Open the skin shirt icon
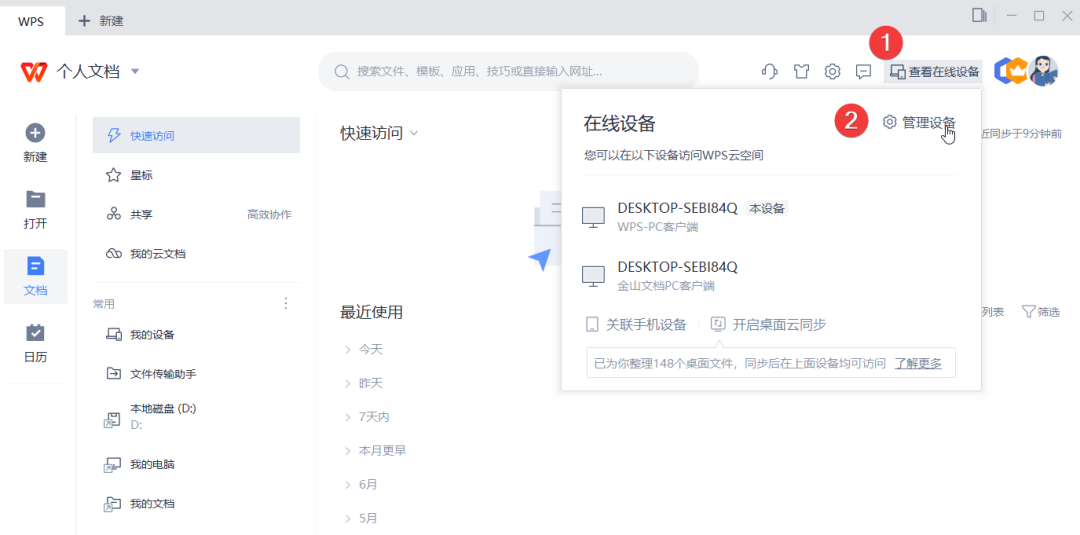 800,71
